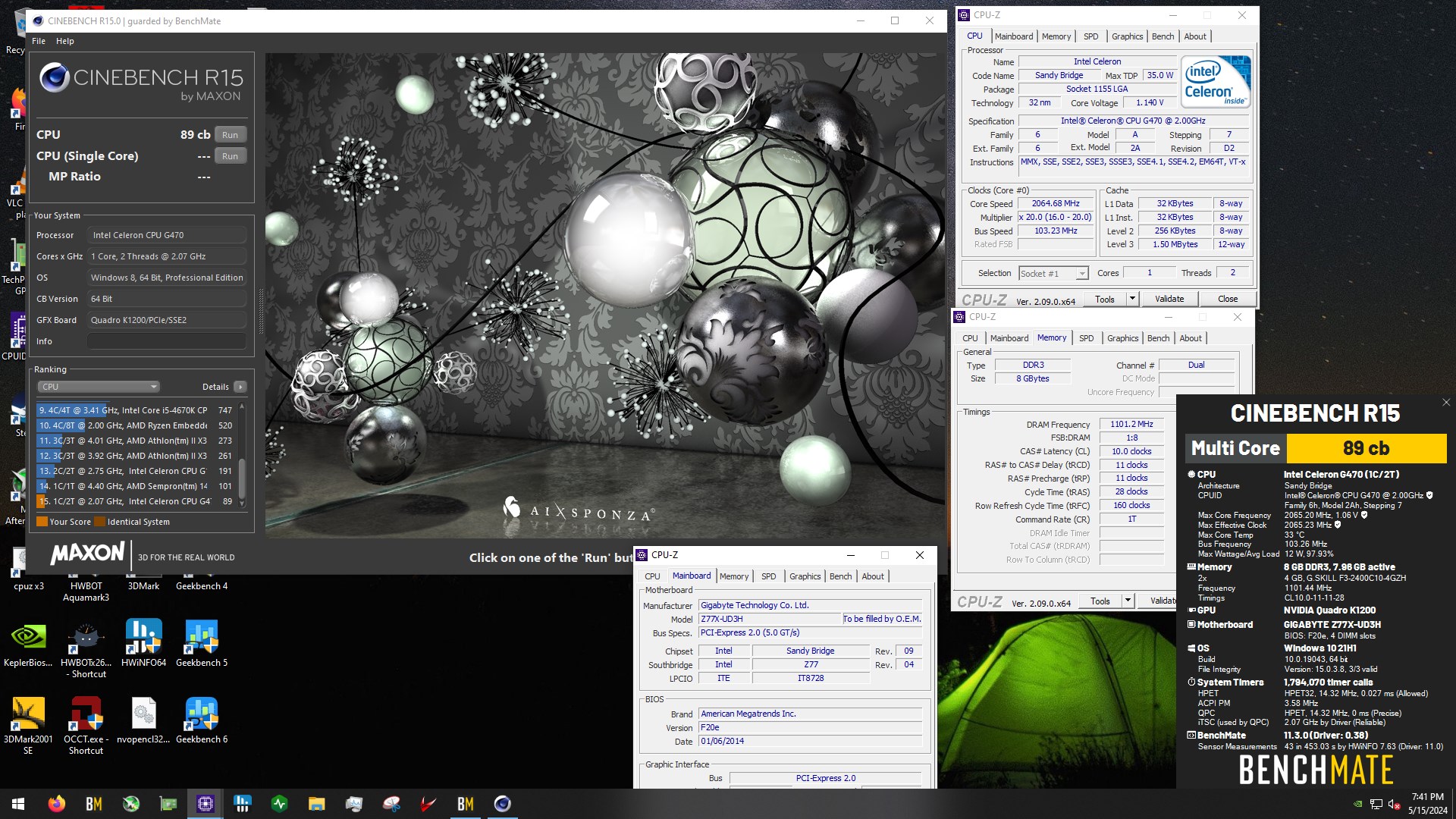
Task: Open Geekbench 6 desktop icon
Action: coord(202,720)
